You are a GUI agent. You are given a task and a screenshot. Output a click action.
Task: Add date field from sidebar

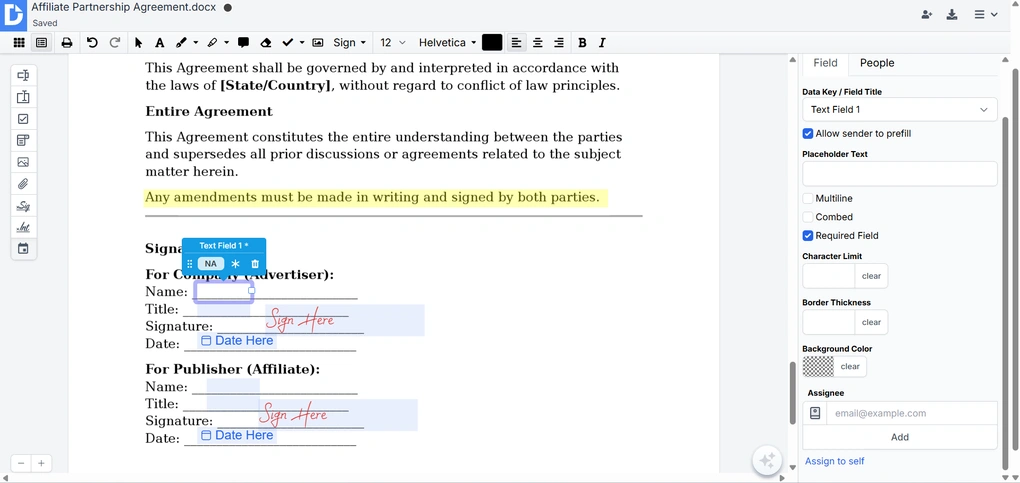pos(23,249)
